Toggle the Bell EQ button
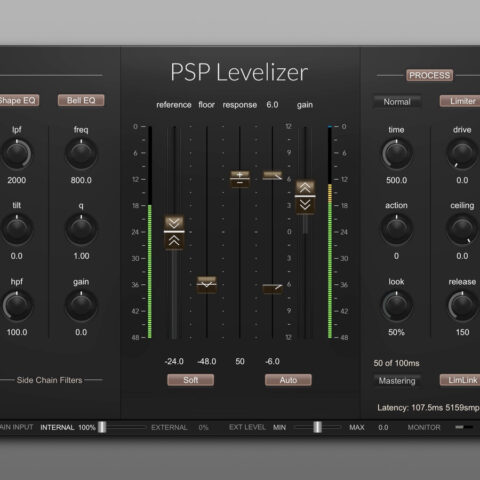 point(81,100)
